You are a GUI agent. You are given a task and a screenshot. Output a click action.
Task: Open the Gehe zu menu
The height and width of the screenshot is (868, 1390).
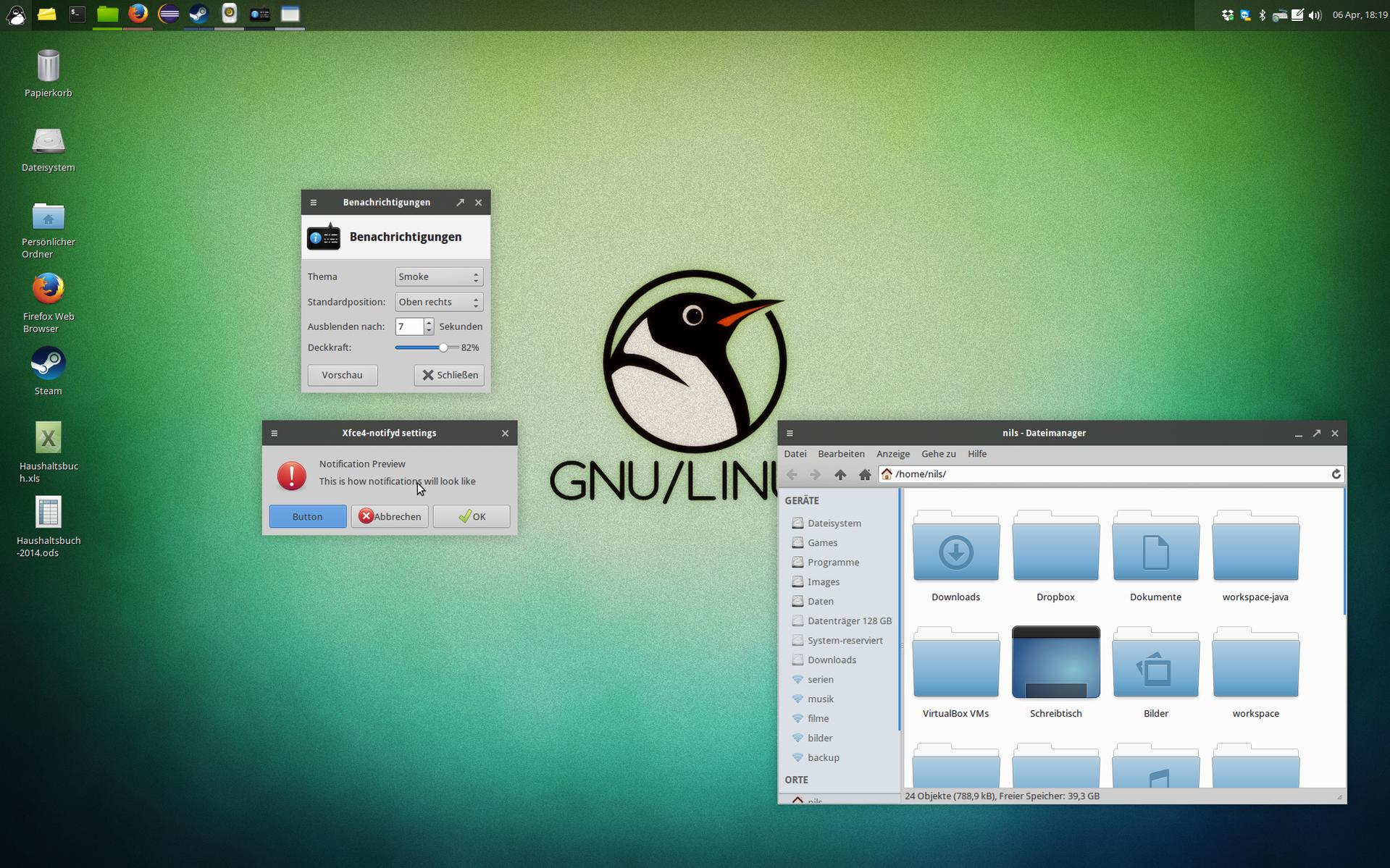(938, 454)
